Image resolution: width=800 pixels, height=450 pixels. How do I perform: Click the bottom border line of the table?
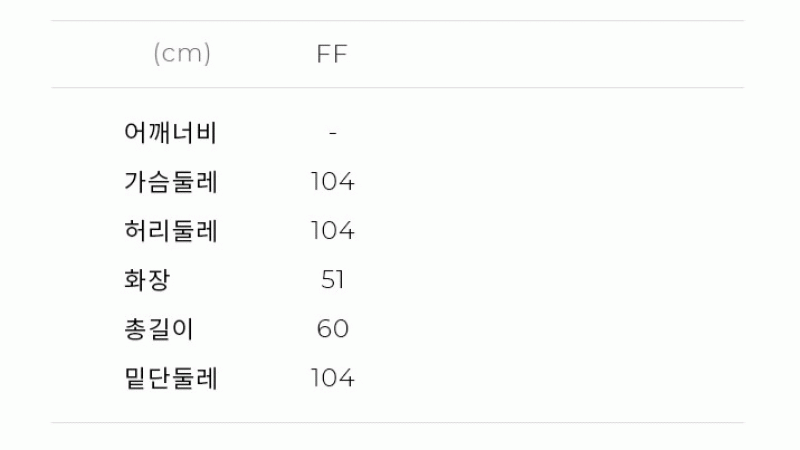tap(397, 422)
